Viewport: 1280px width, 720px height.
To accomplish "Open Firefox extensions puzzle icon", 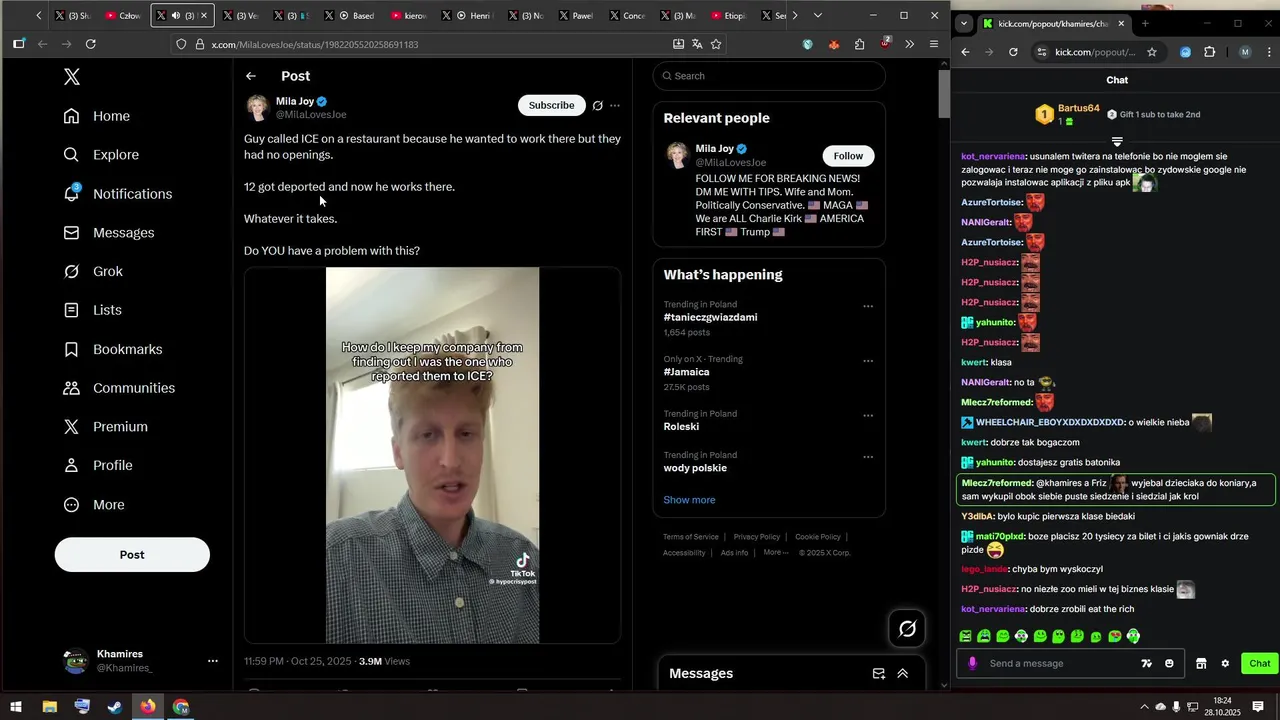I will point(860,44).
